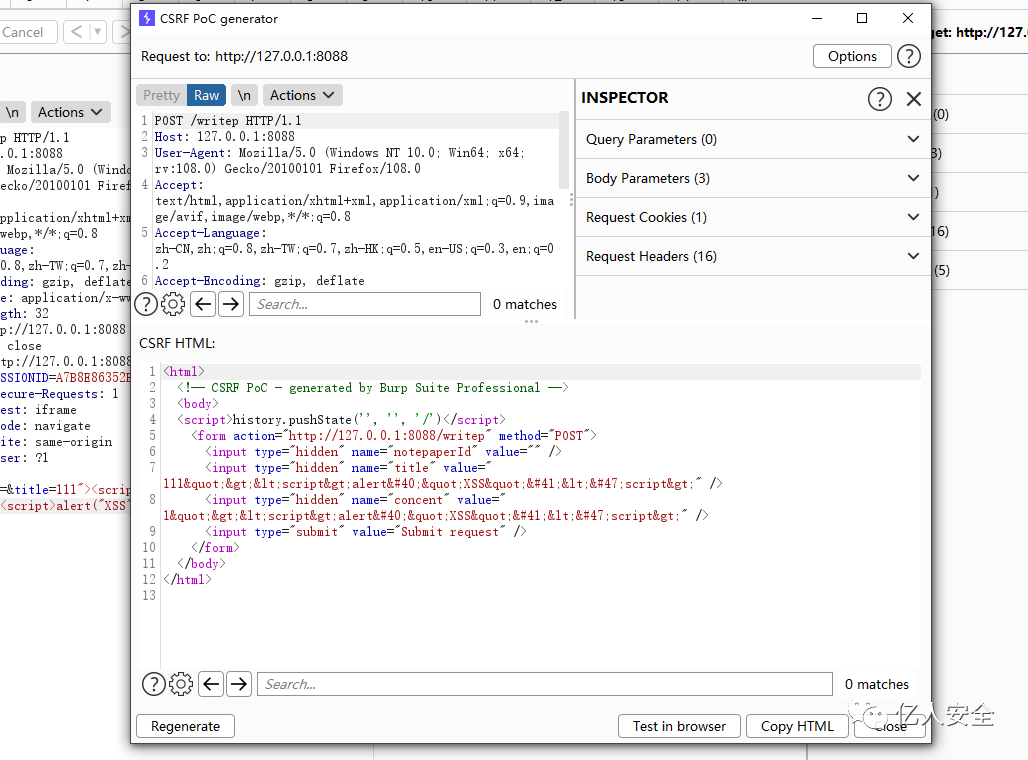Click Copy HTML button
This screenshot has width=1028, height=760.
pyautogui.click(x=797, y=726)
